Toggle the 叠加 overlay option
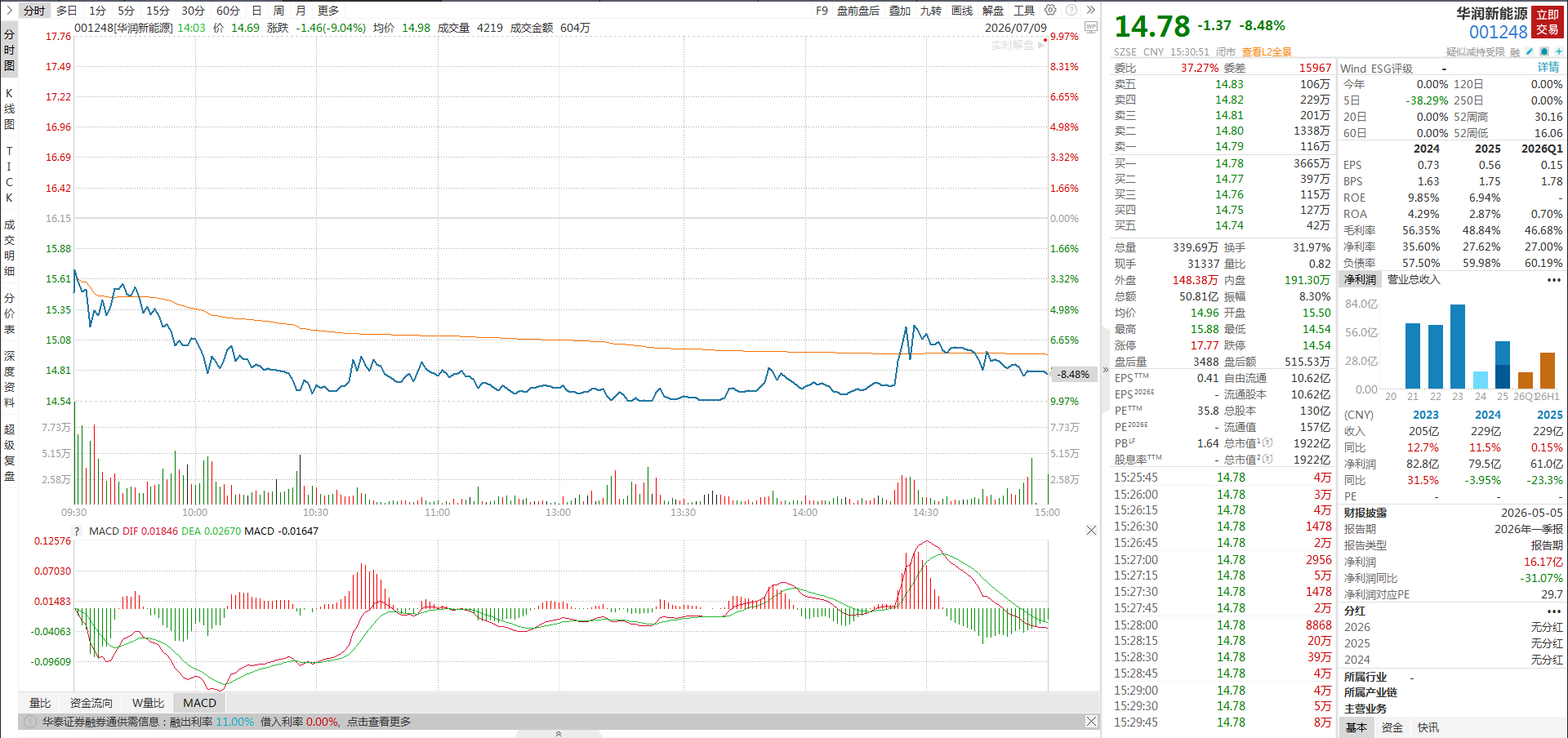This screenshot has width=1568, height=738. pyautogui.click(x=900, y=11)
